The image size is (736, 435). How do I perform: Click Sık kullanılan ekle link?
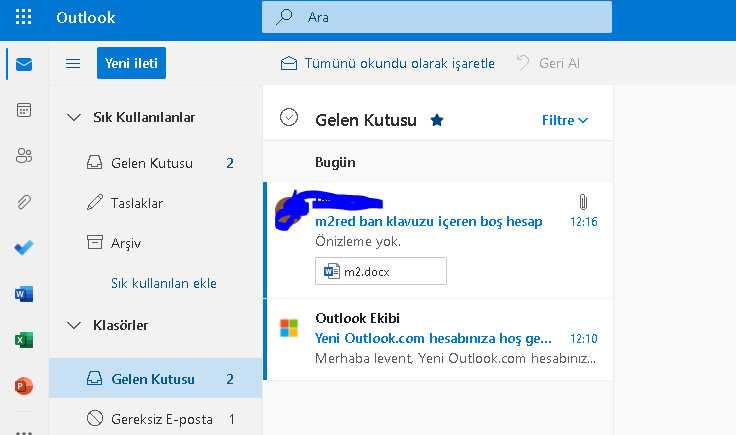click(164, 283)
